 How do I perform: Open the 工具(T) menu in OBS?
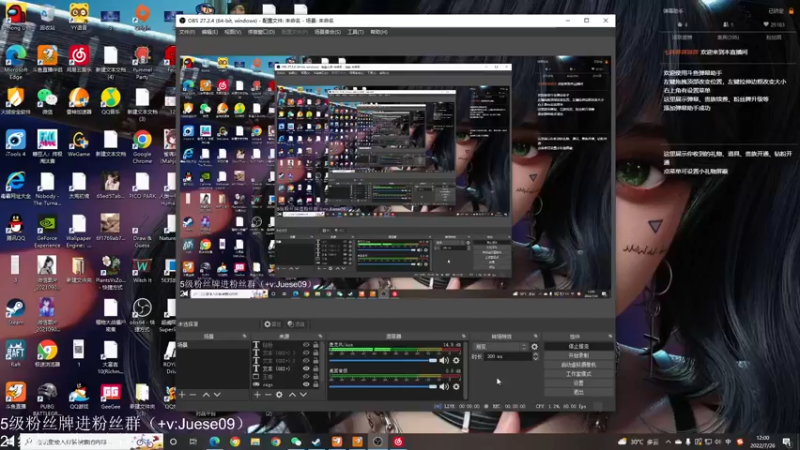click(x=355, y=32)
